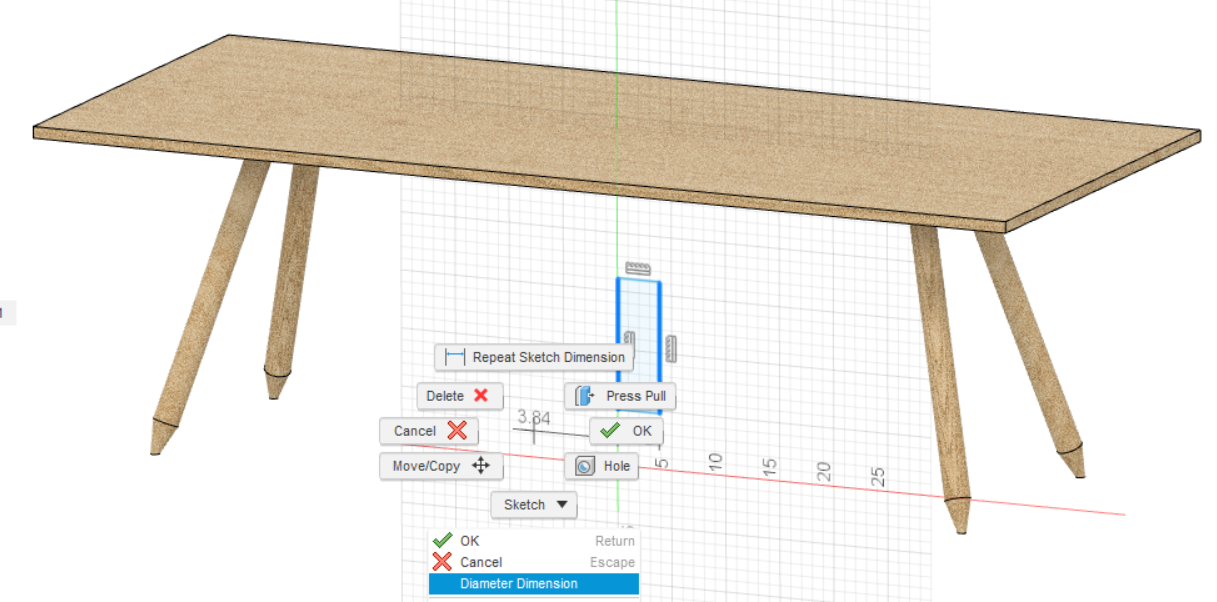Click the Hole tool icon

585,466
